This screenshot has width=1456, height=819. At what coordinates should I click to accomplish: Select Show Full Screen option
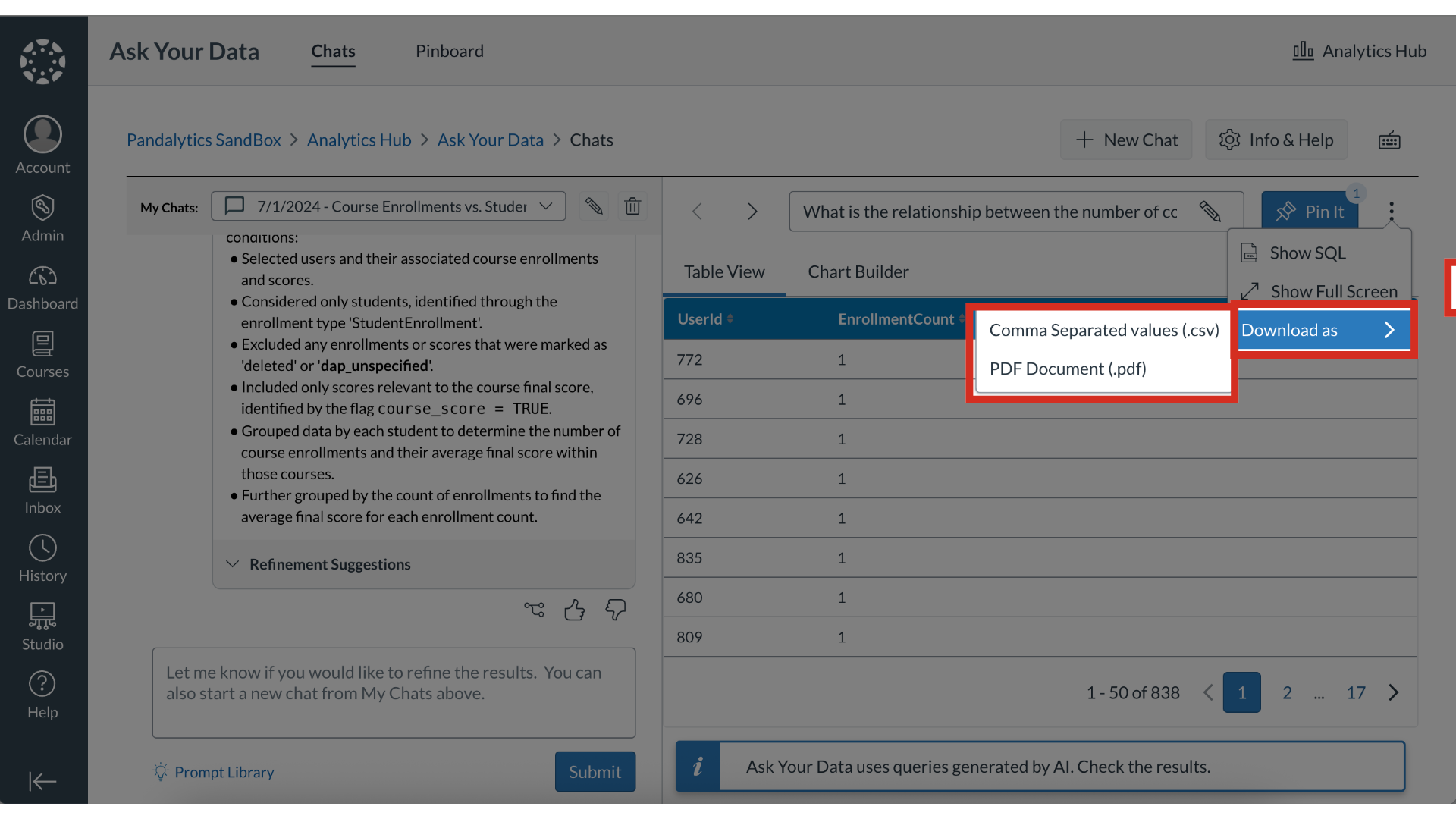pyautogui.click(x=1319, y=291)
